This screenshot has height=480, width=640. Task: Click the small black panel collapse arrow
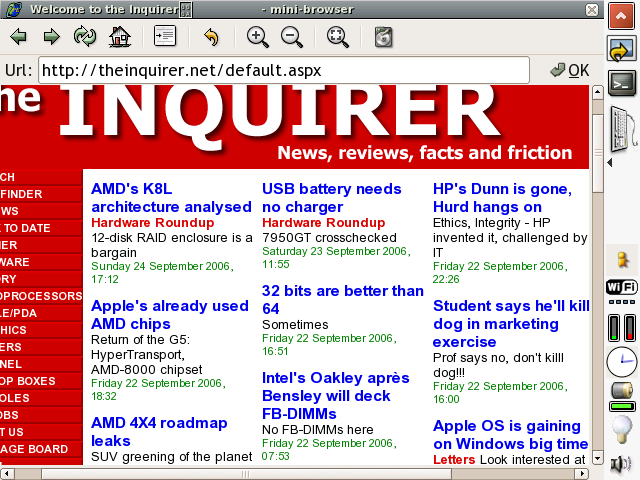click(610, 162)
